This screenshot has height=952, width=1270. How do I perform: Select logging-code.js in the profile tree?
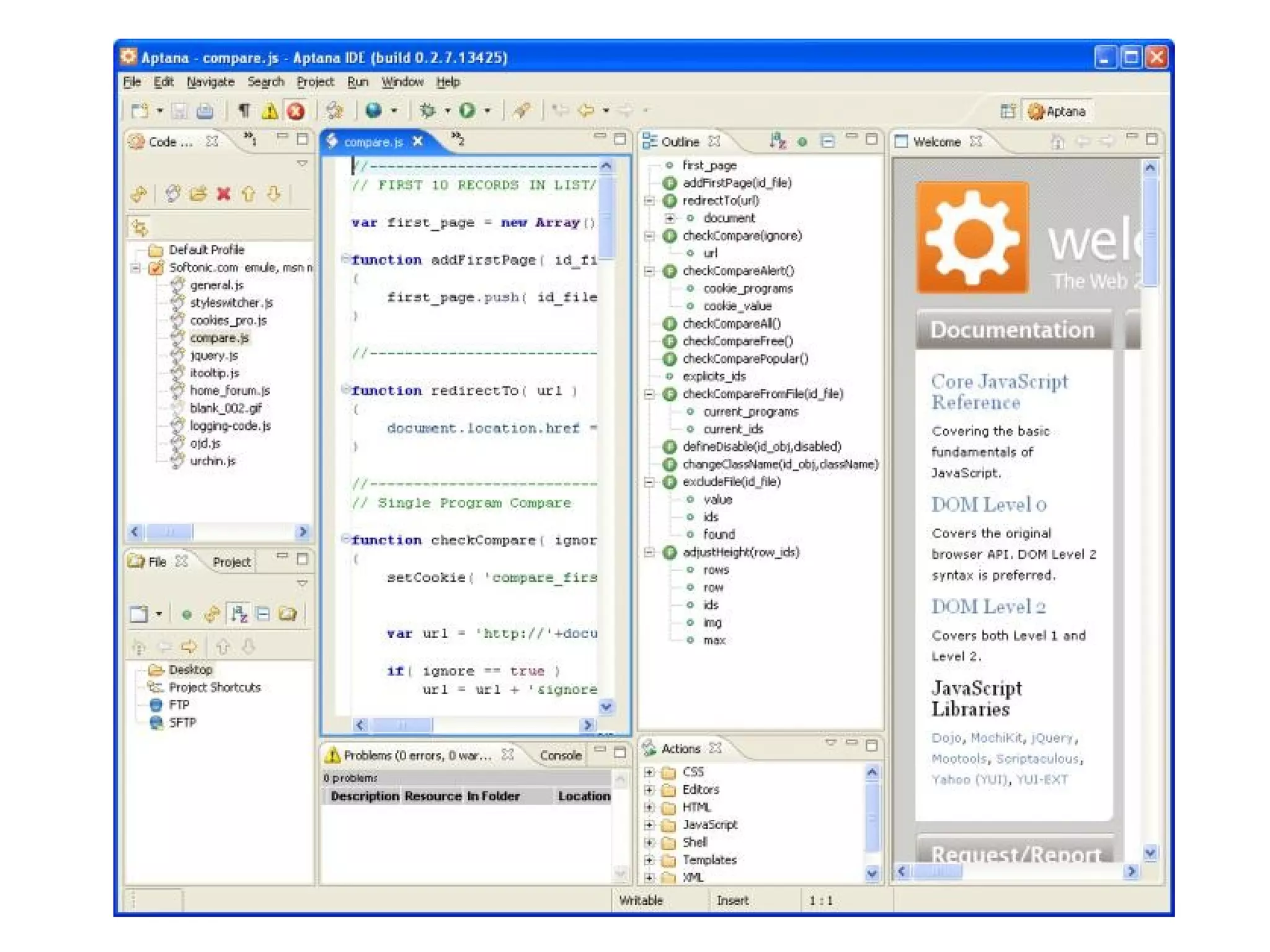(230, 426)
